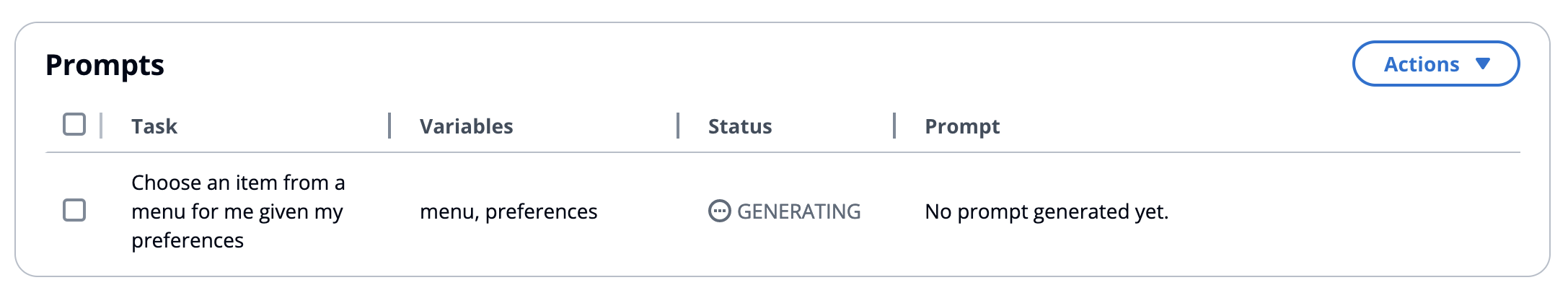Click the Task column header
This screenshot has height=293, width=1568.
(154, 126)
